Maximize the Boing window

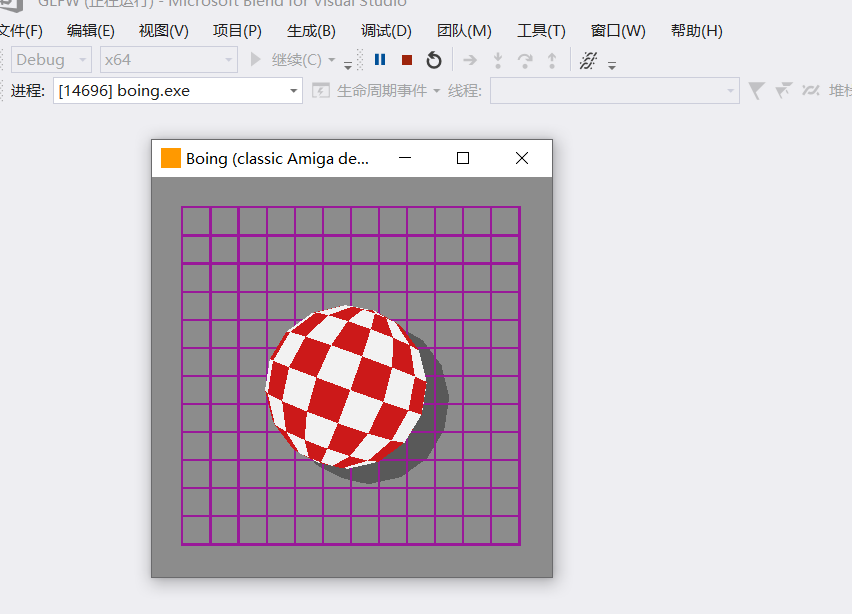tap(463, 158)
